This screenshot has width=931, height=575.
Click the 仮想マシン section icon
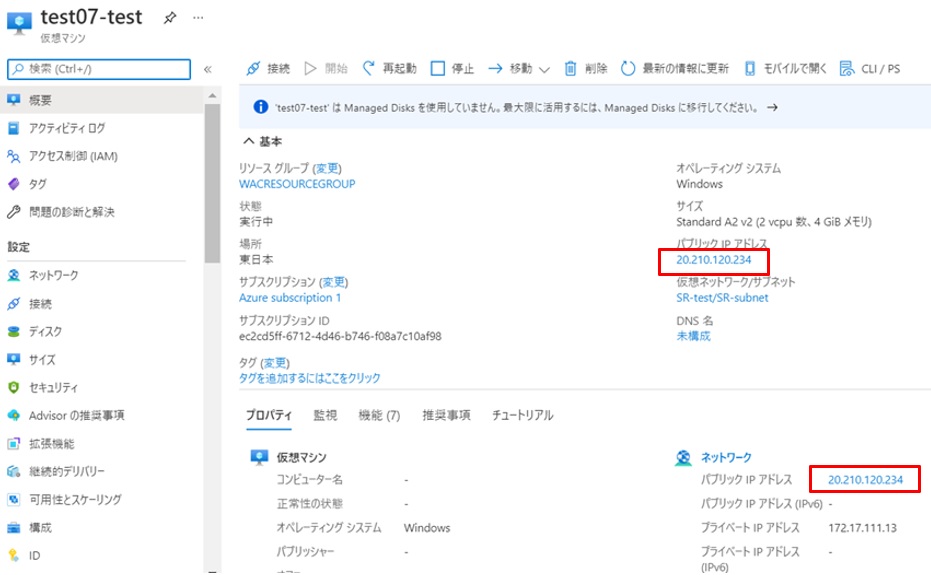pyautogui.click(x=259, y=457)
